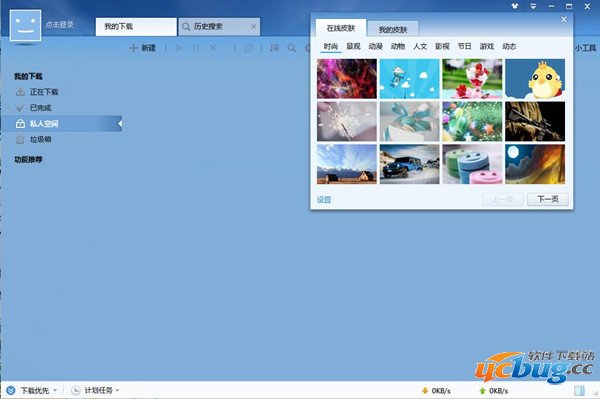Close the 历史搜索 tab with its X
600x399 pixels.
point(253,26)
